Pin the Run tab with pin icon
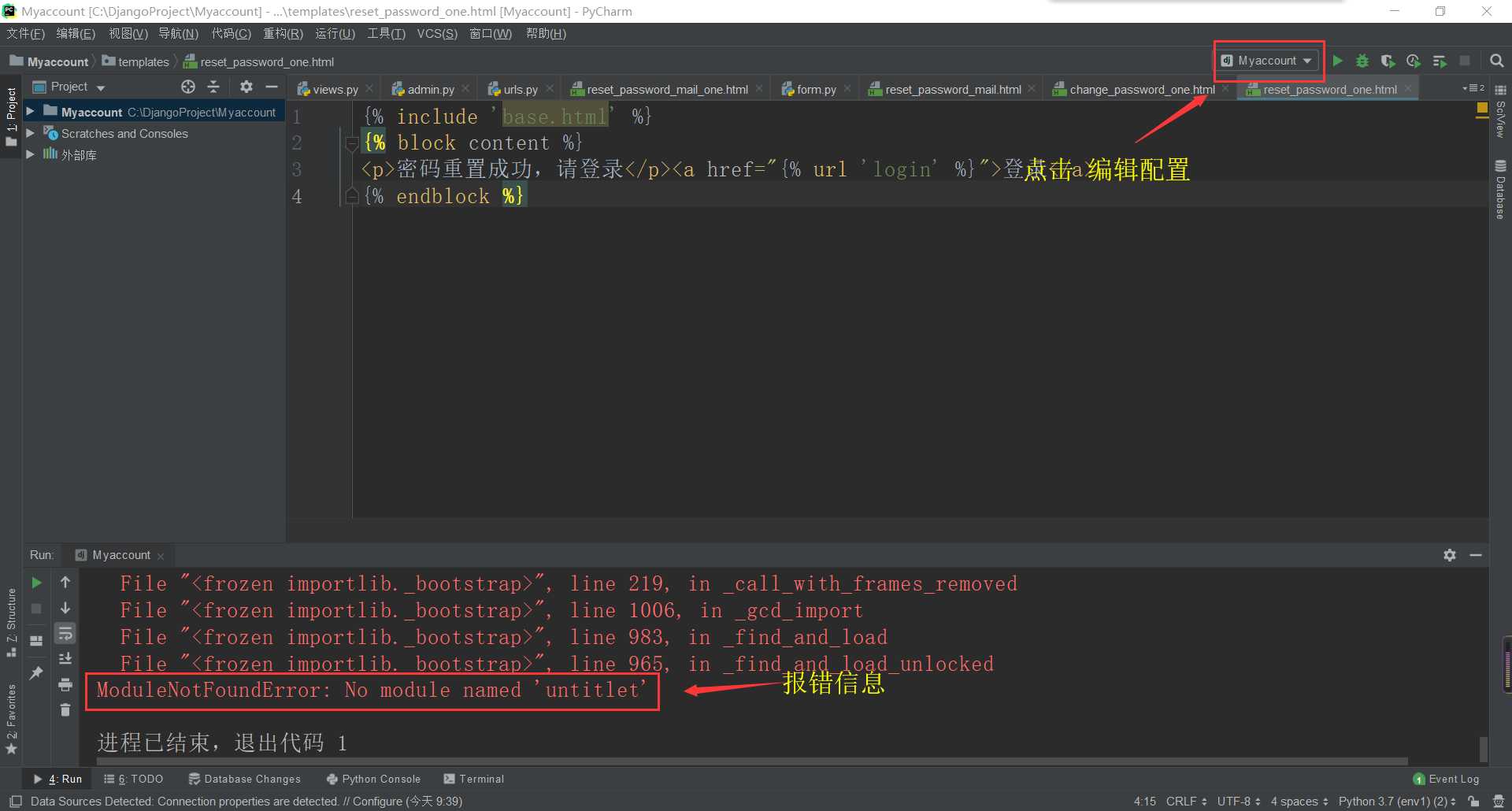 (36, 673)
